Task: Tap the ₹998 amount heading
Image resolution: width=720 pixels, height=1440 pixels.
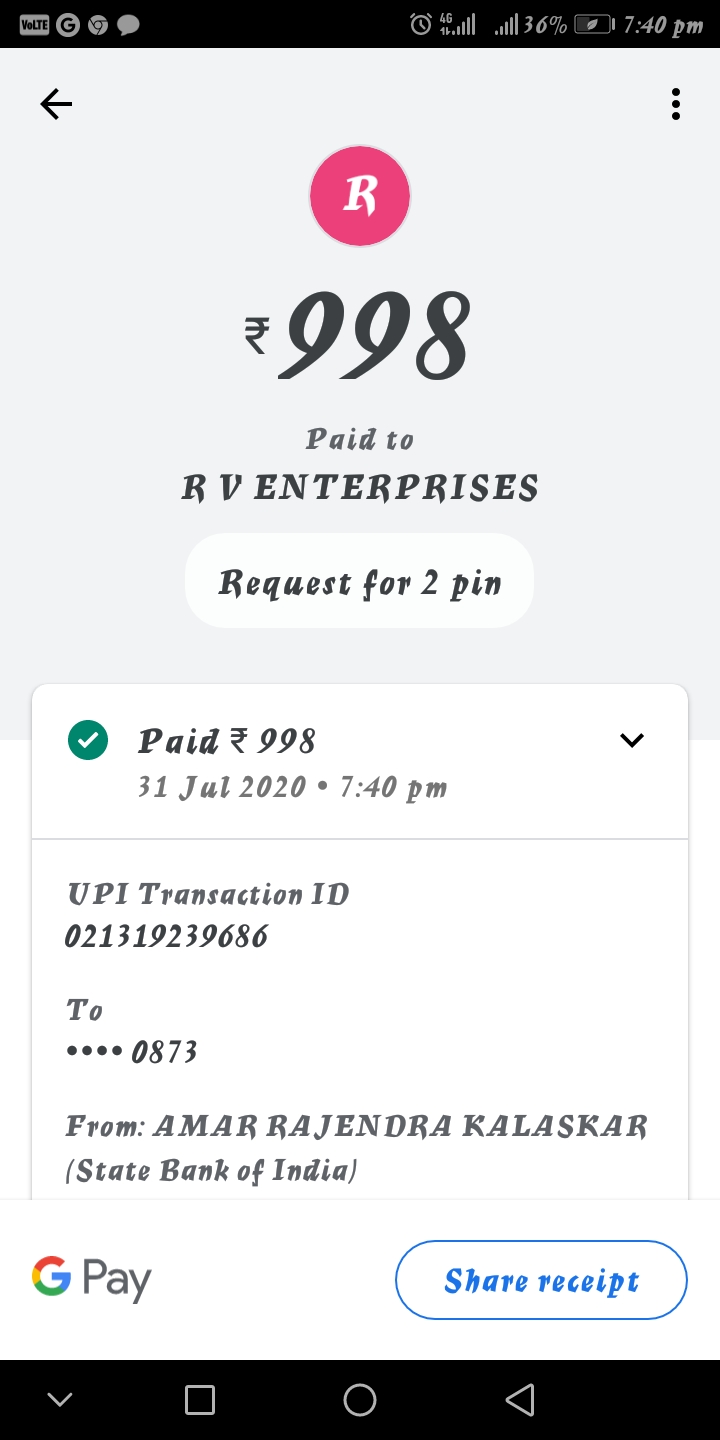Action: [360, 336]
